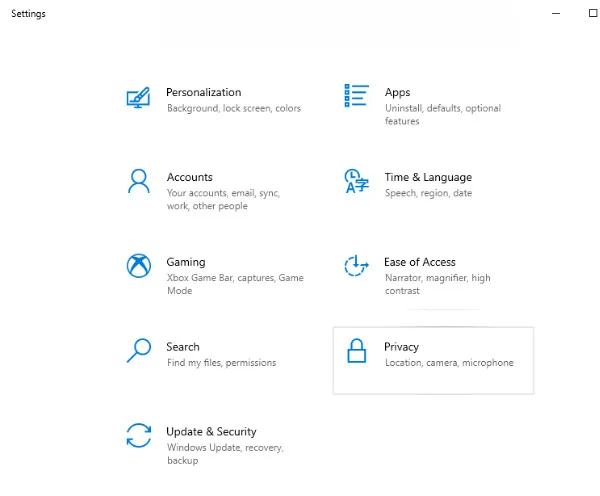
Task: Click the Apps list icon
Action: [355, 96]
